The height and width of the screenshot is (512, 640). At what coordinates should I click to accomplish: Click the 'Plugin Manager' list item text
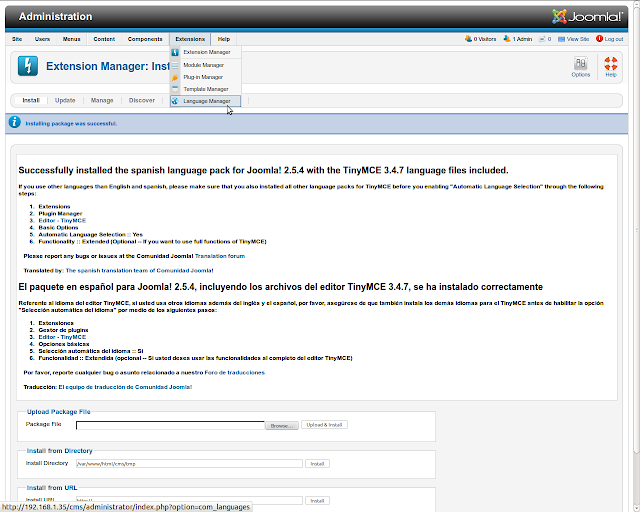tap(60, 214)
